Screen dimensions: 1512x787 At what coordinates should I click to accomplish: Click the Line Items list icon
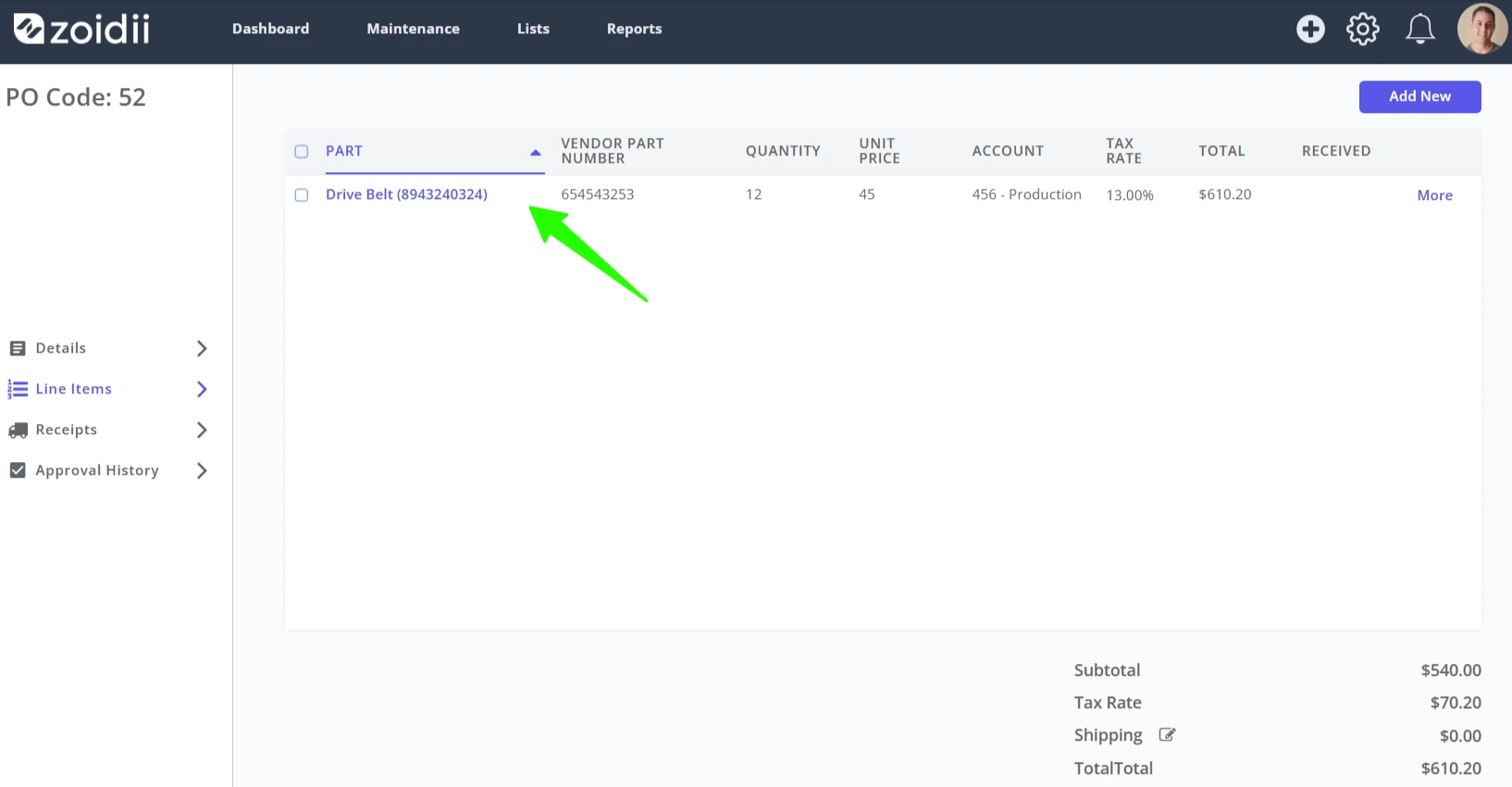click(18, 389)
